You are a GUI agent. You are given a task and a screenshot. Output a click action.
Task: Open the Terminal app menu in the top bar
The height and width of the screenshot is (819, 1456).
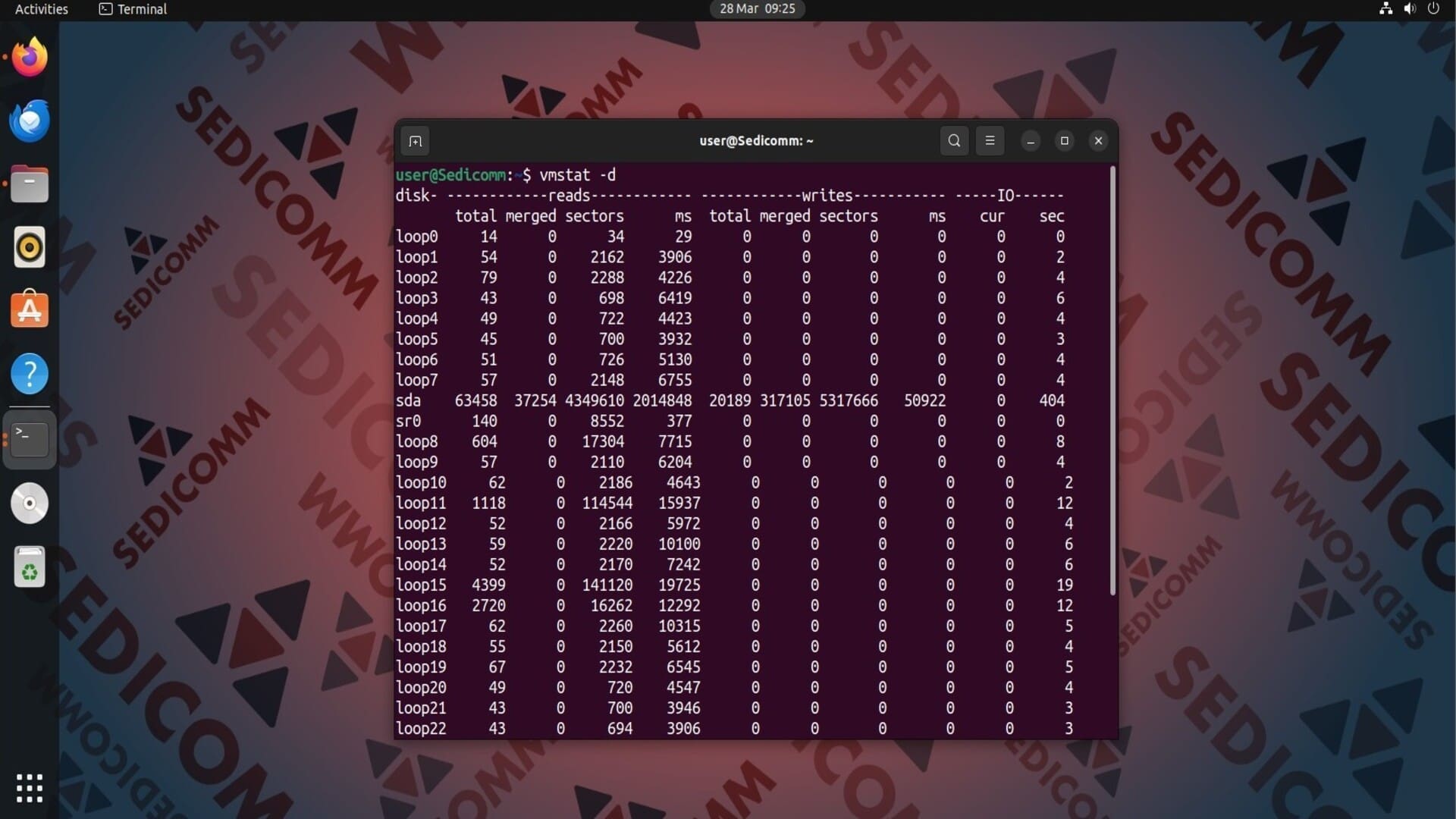pos(133,9)
